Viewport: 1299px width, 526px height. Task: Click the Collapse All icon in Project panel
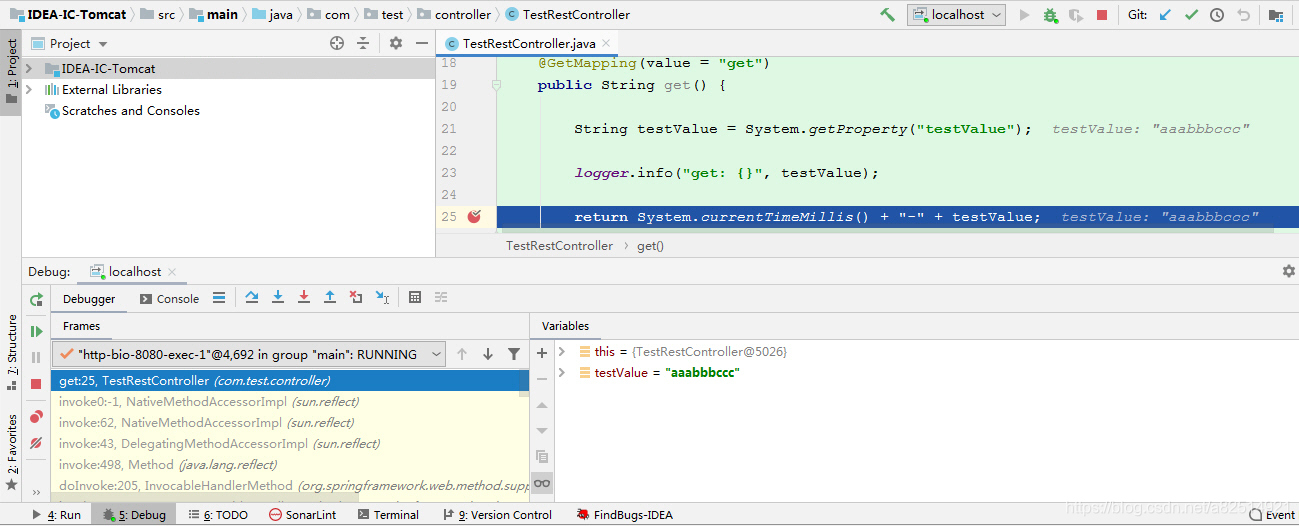[363, 44]
